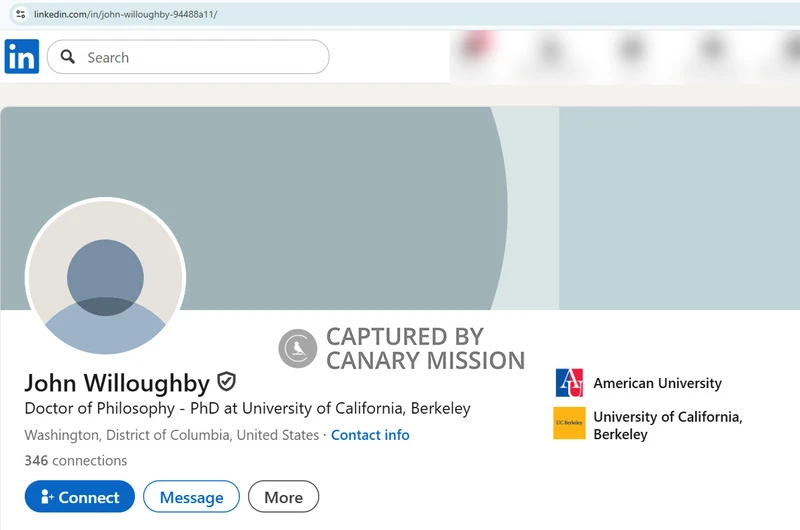Open University of California, Berkeley link
Screen dimensions: 800x530
pos(667,425)
